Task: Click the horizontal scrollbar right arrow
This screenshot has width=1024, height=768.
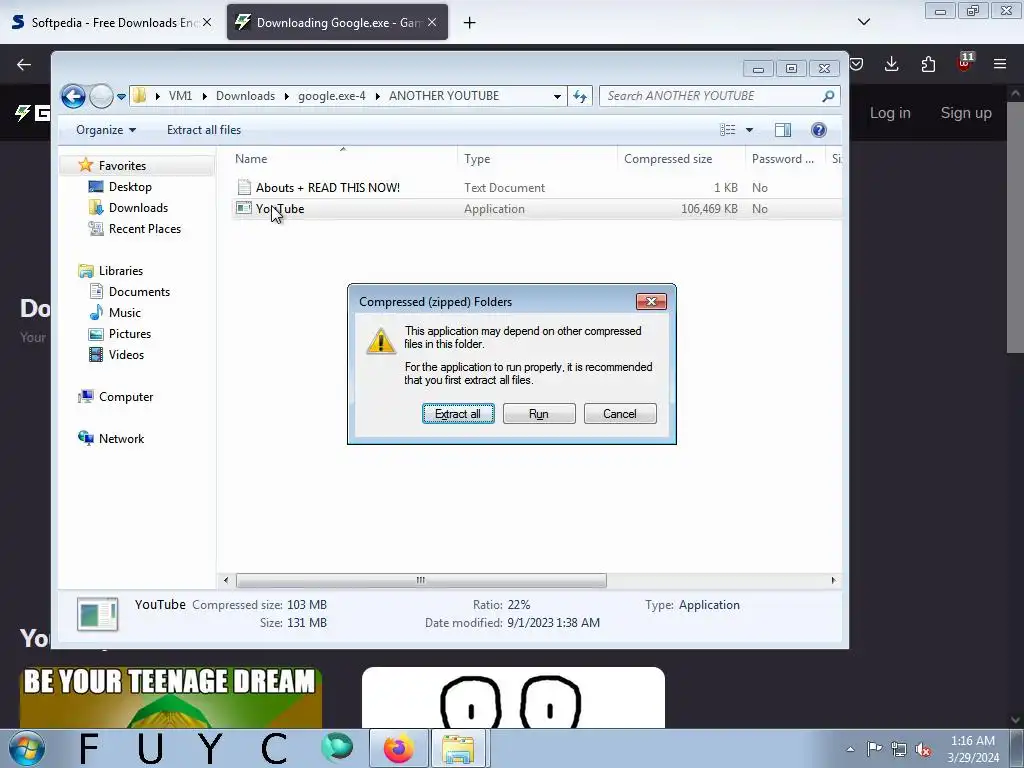Action: 833,580
